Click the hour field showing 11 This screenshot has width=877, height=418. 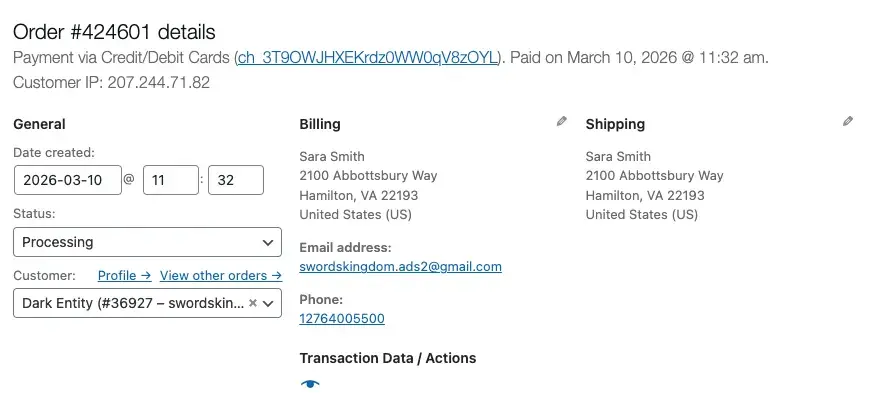(x=171, y=180)
